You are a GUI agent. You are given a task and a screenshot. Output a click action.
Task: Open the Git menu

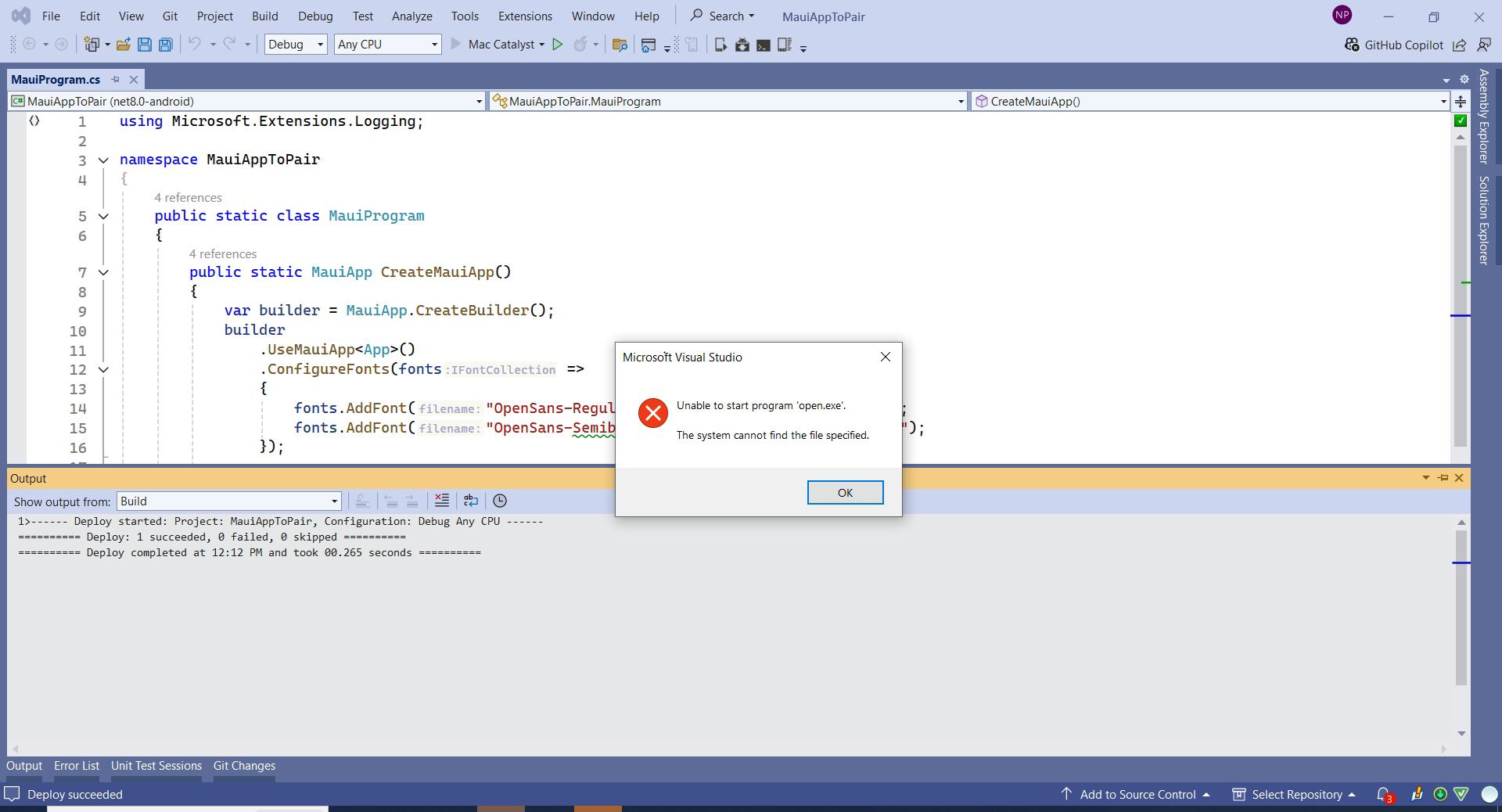pyautogui.click(x=170, y=16)
